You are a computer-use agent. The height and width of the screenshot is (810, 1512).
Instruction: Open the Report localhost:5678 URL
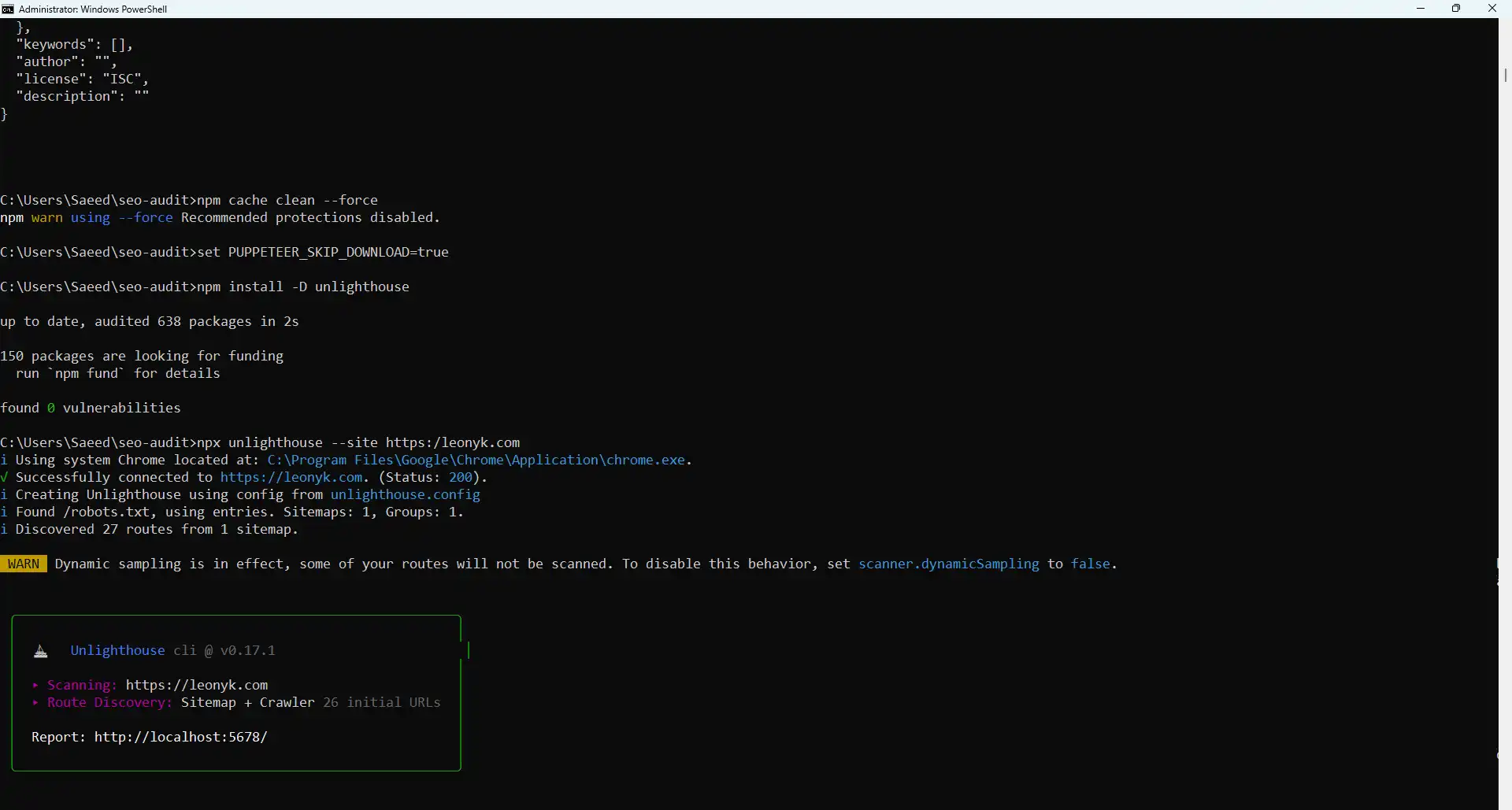[180, 737]
